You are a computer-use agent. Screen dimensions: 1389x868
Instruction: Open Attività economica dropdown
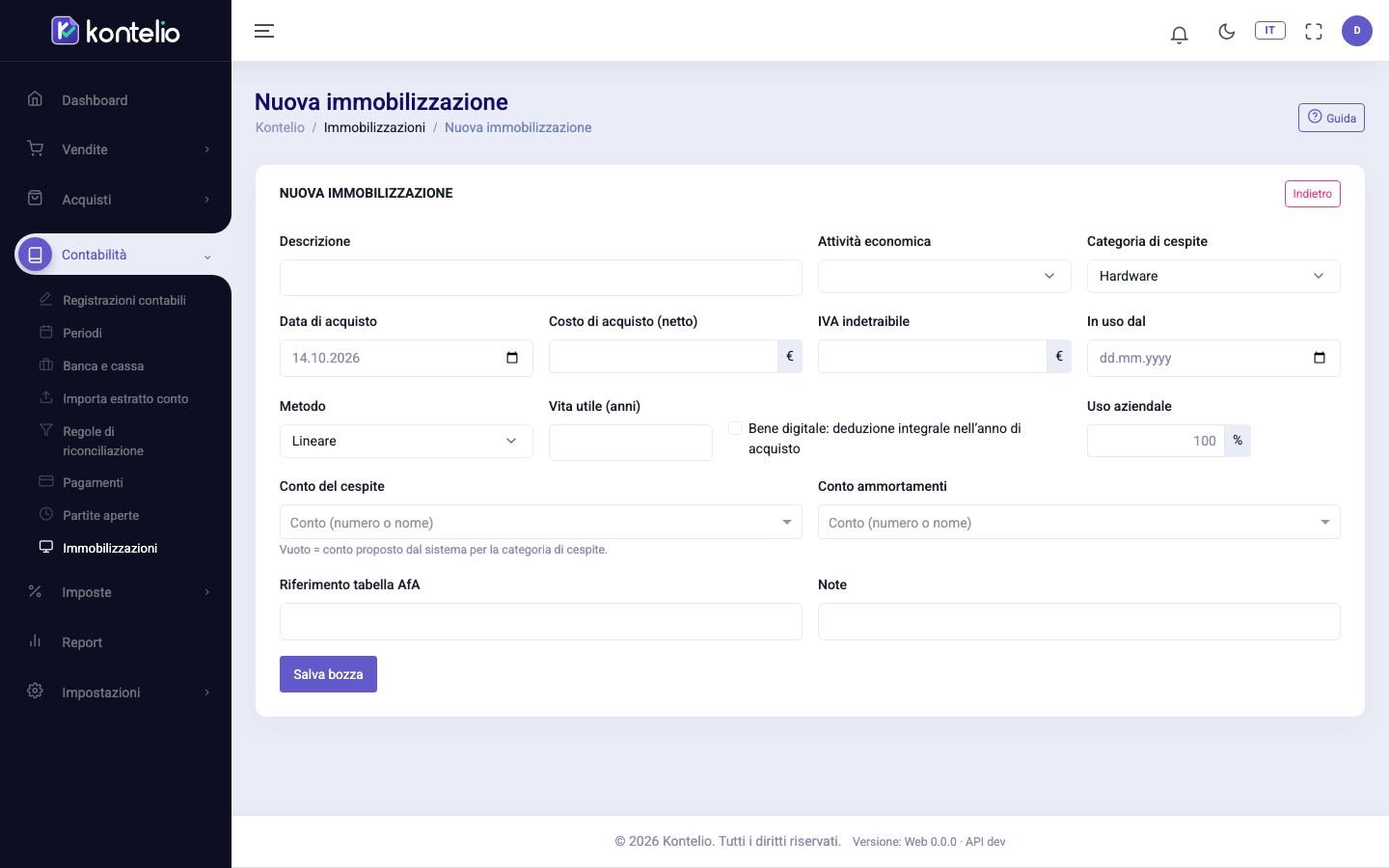click(x=944, y=276)
